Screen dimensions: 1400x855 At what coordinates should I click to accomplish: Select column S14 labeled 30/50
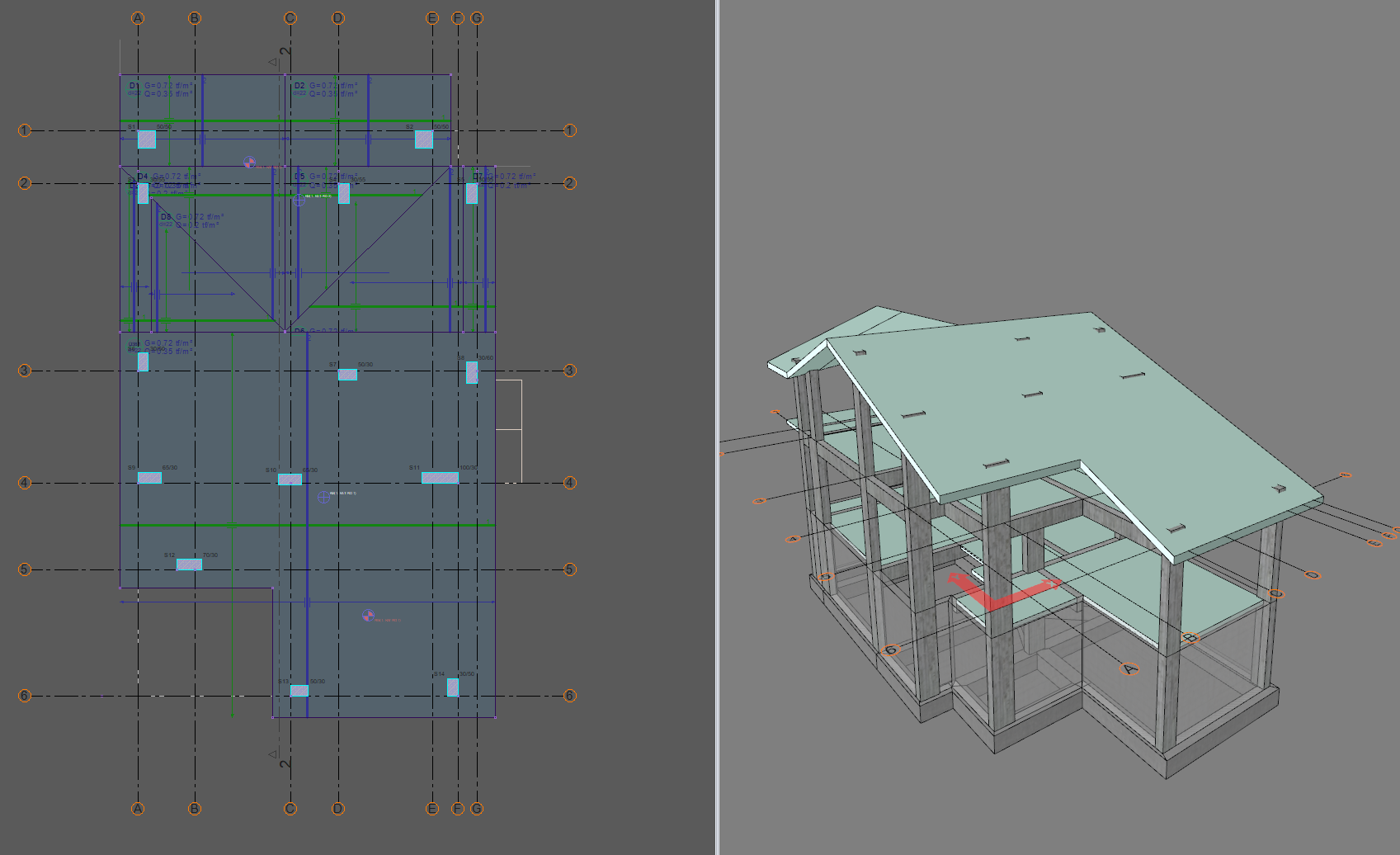pos(453,687)
